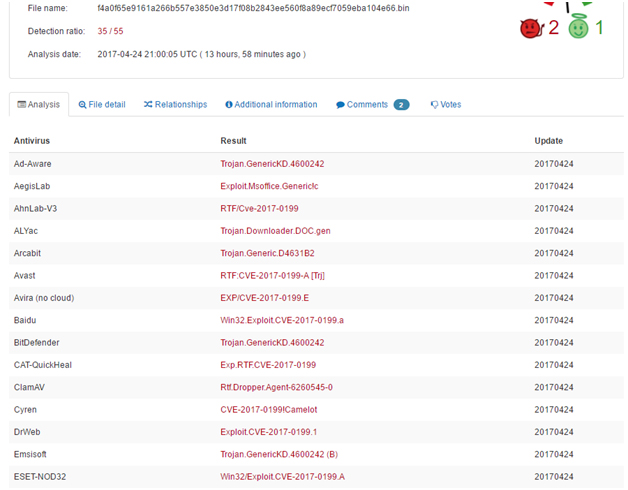Image resolution: width=628 pixels, height=490 pixels.
Task: Click the BitDefender antivirus name
Action: [36, 343]
